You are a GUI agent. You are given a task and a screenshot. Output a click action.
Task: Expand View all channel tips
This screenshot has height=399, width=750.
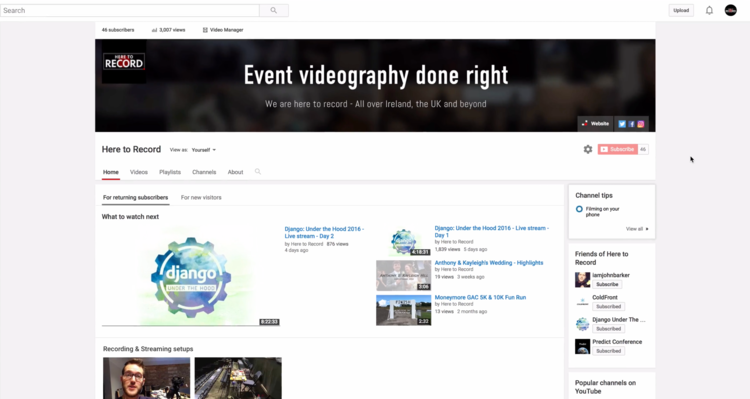click(637, 229)
